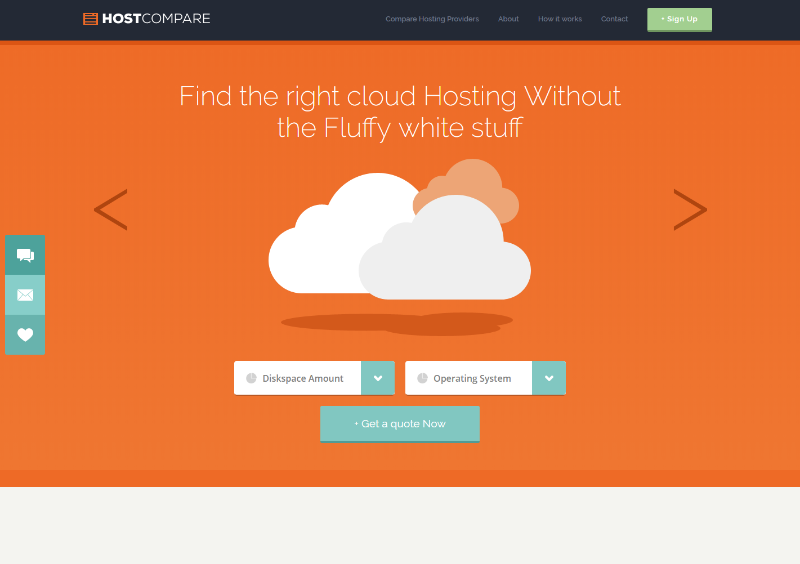Click the heart favorite sidebar icon
This screenshot has height=564, width=800.
tap(25, 335)
